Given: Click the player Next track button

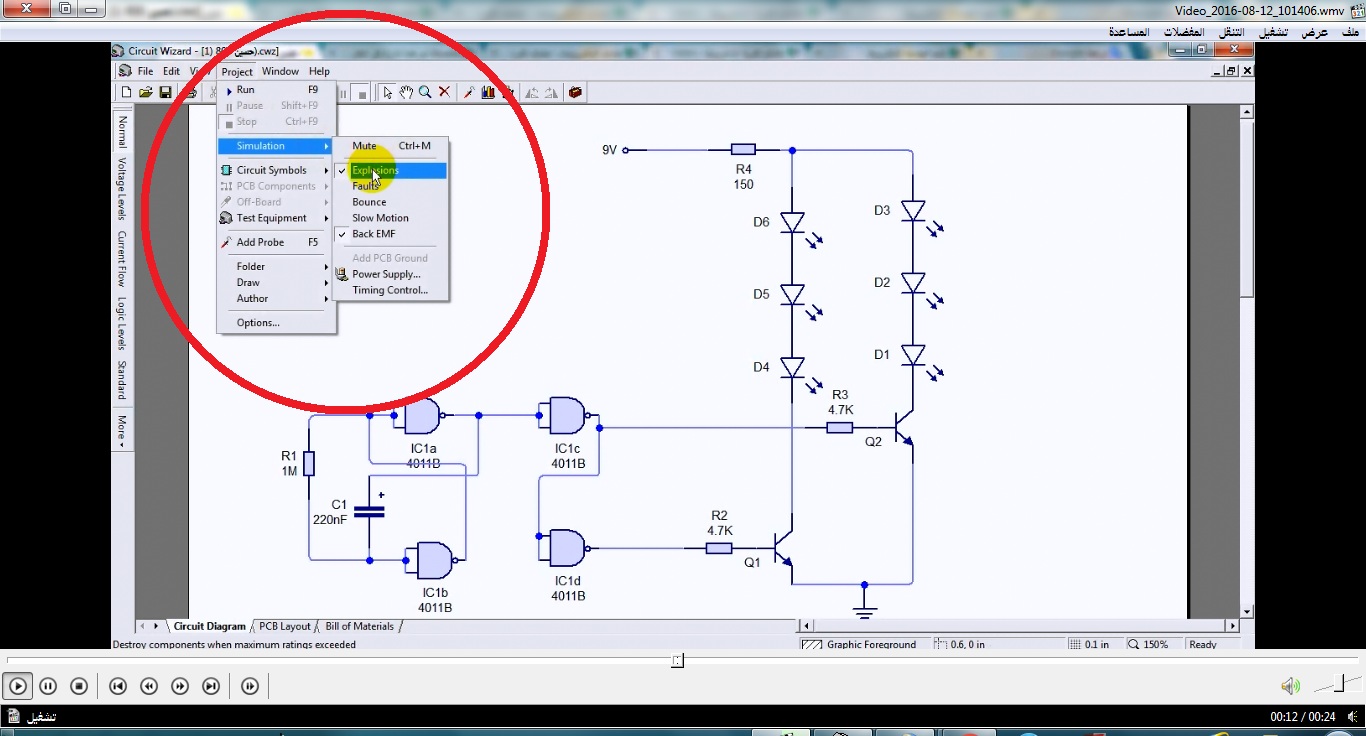Looking at the screenshot, I should click(x=211, y=686).
